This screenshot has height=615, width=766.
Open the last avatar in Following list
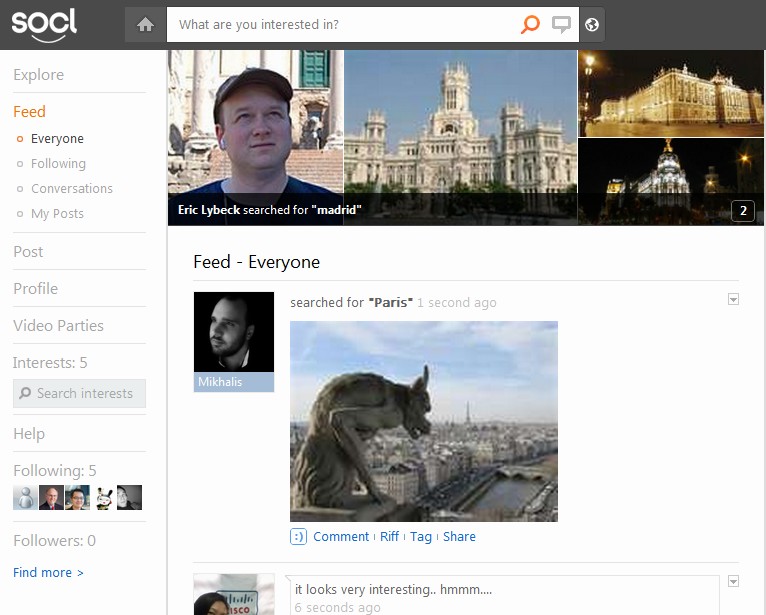(129, 498)
